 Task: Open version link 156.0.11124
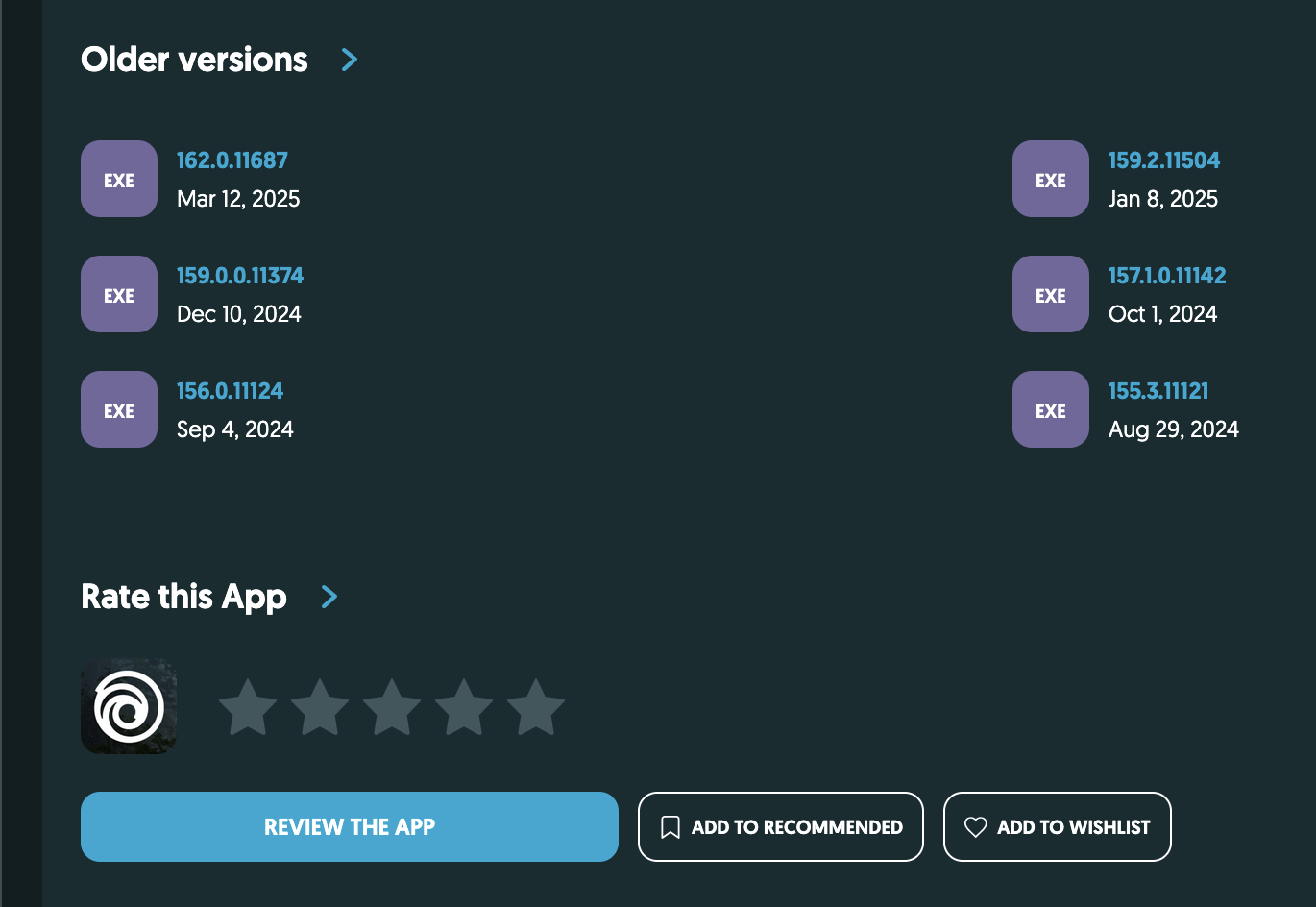230,391
